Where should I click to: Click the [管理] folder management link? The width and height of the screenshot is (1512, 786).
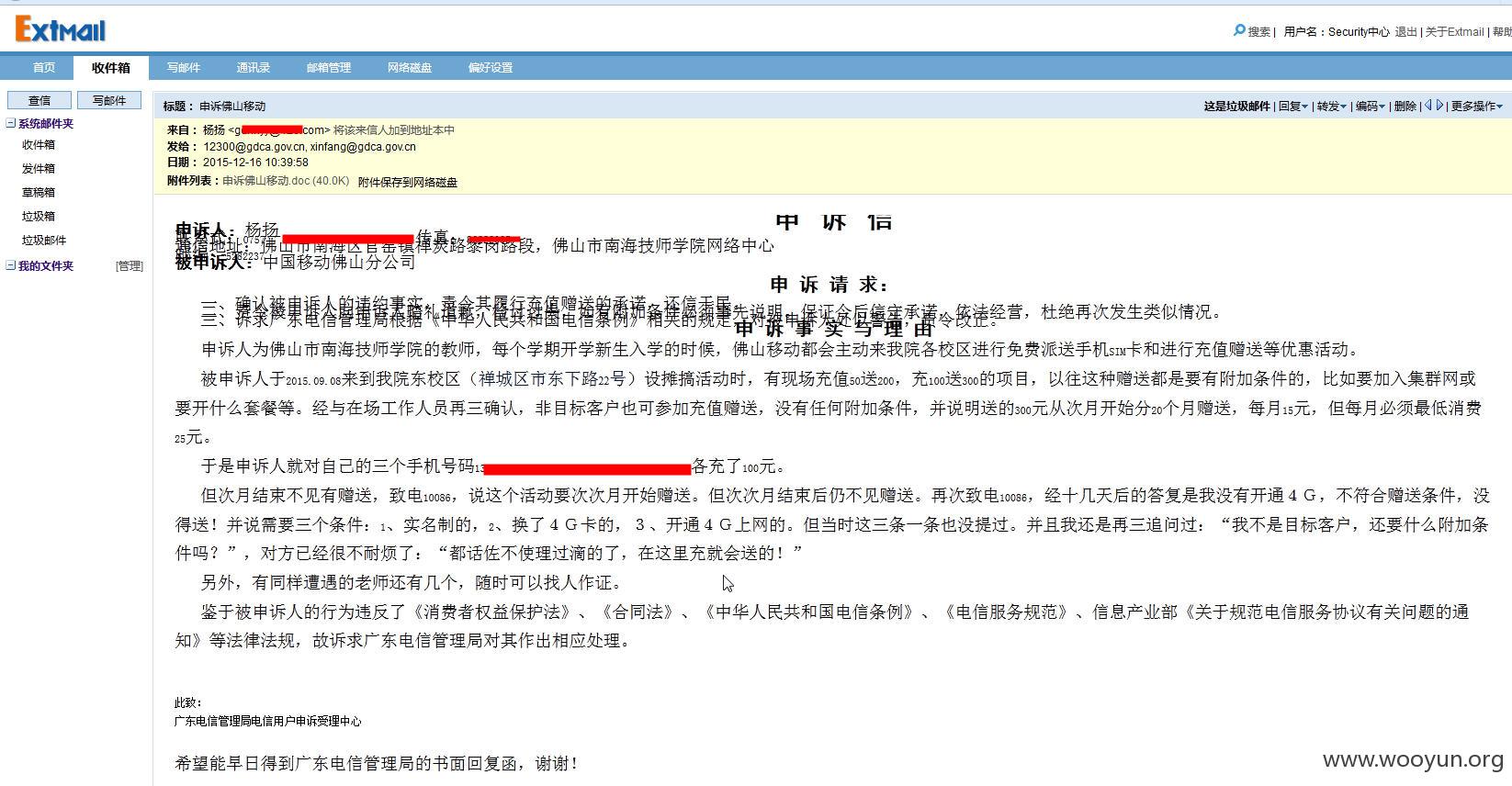tap(130, 266)
